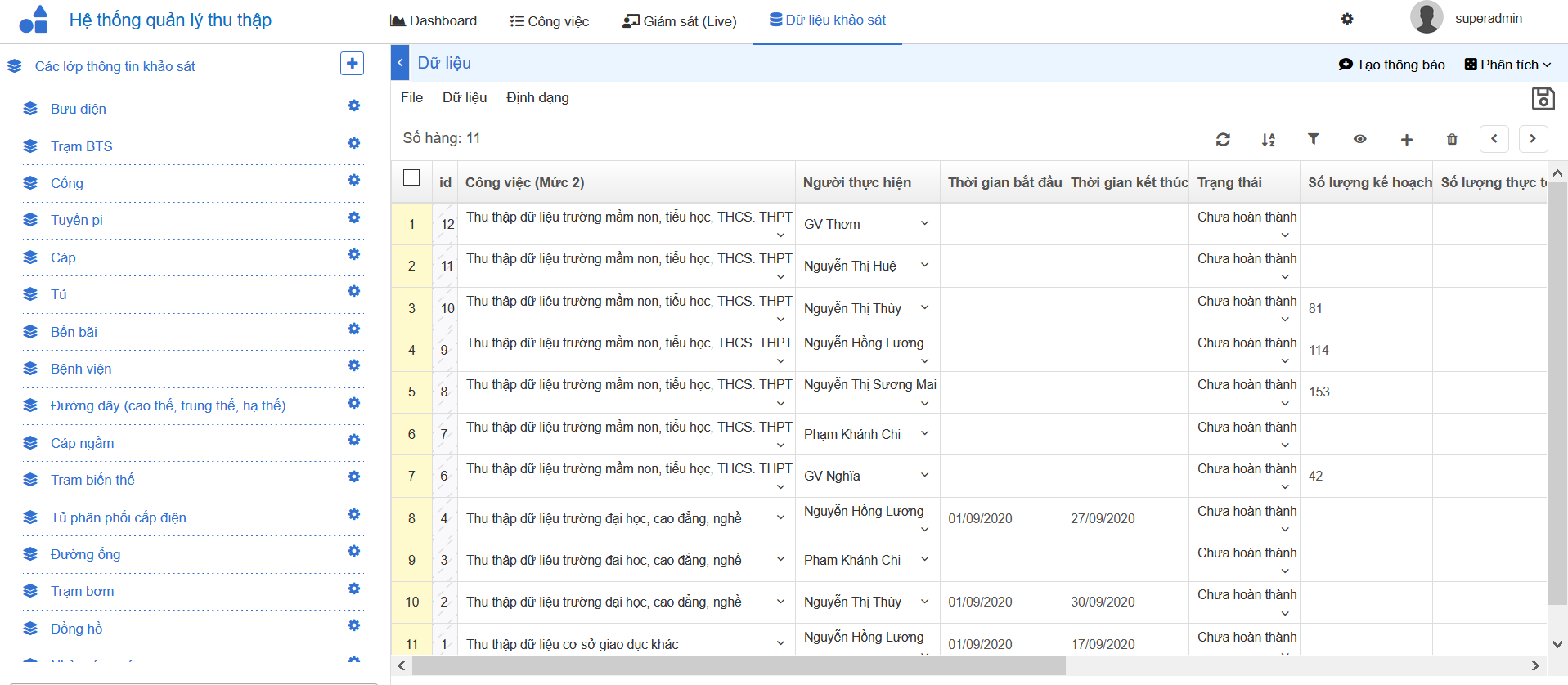The height and width of the screenshot is (685, 1568).
Task: Open the Bệnh viện layer link
Action: click(81, 369)
